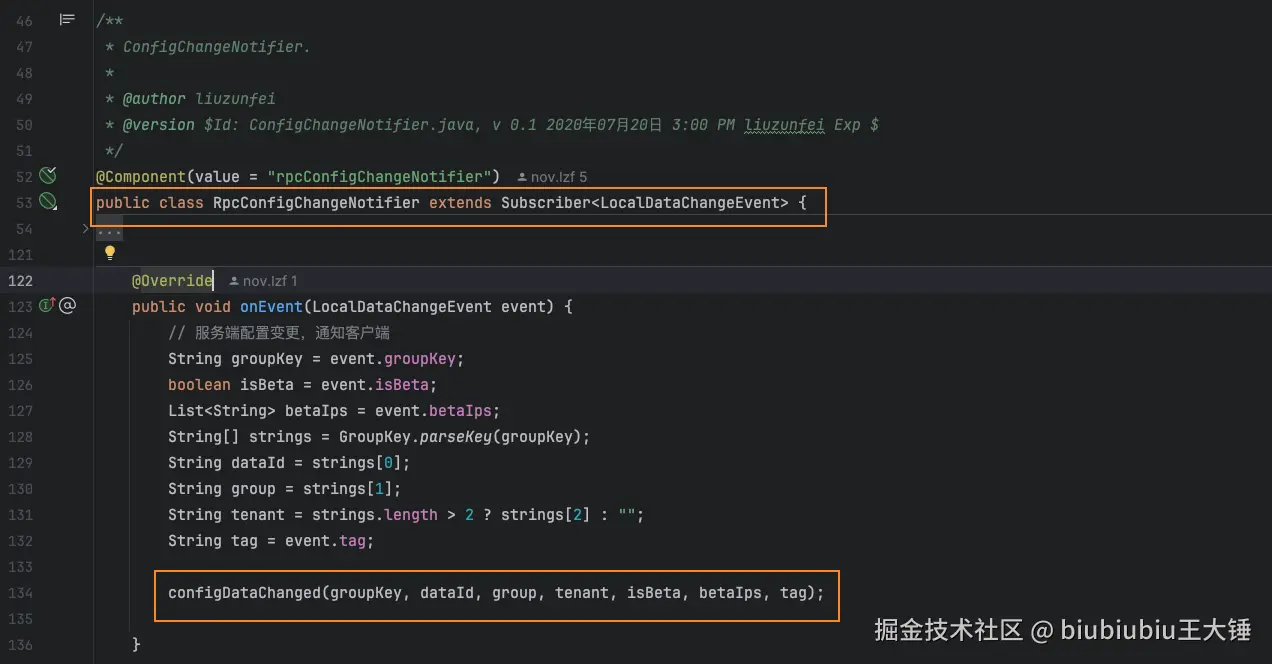Click 'String tenant' declaration on line 131
1272x664 pixels.
coord(226,515)
